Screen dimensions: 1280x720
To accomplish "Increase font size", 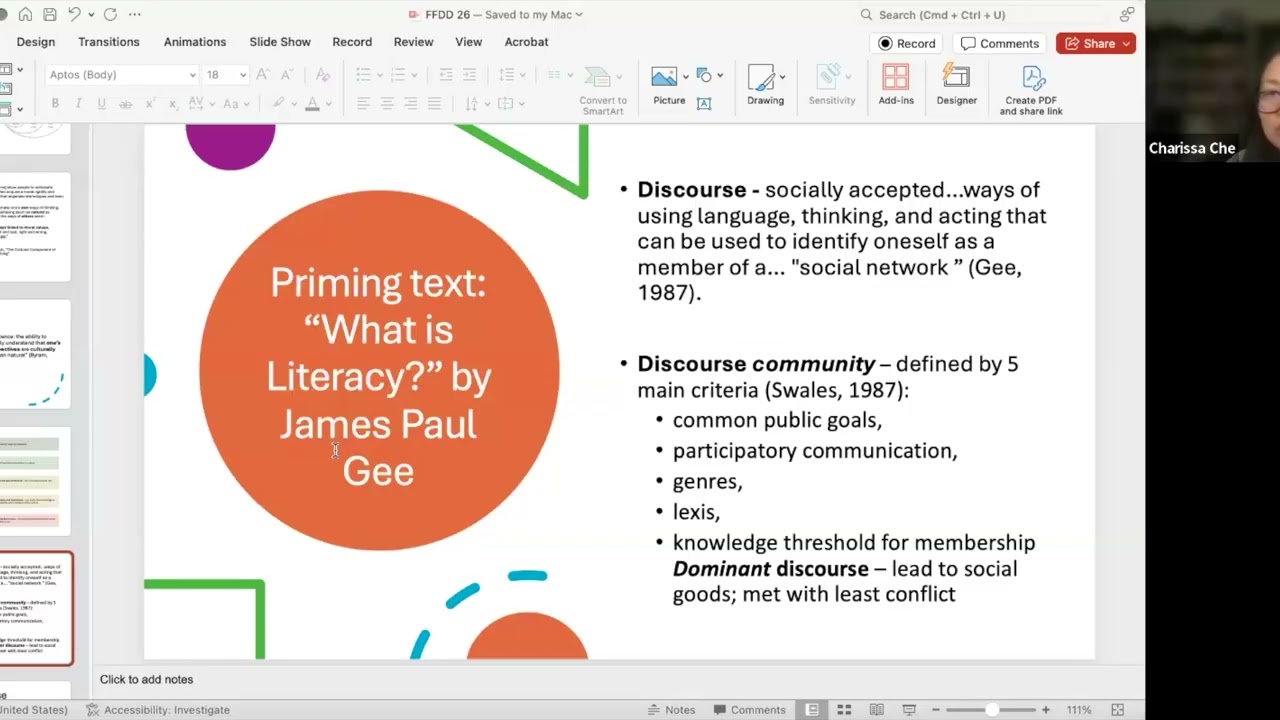I will (262, 75).
